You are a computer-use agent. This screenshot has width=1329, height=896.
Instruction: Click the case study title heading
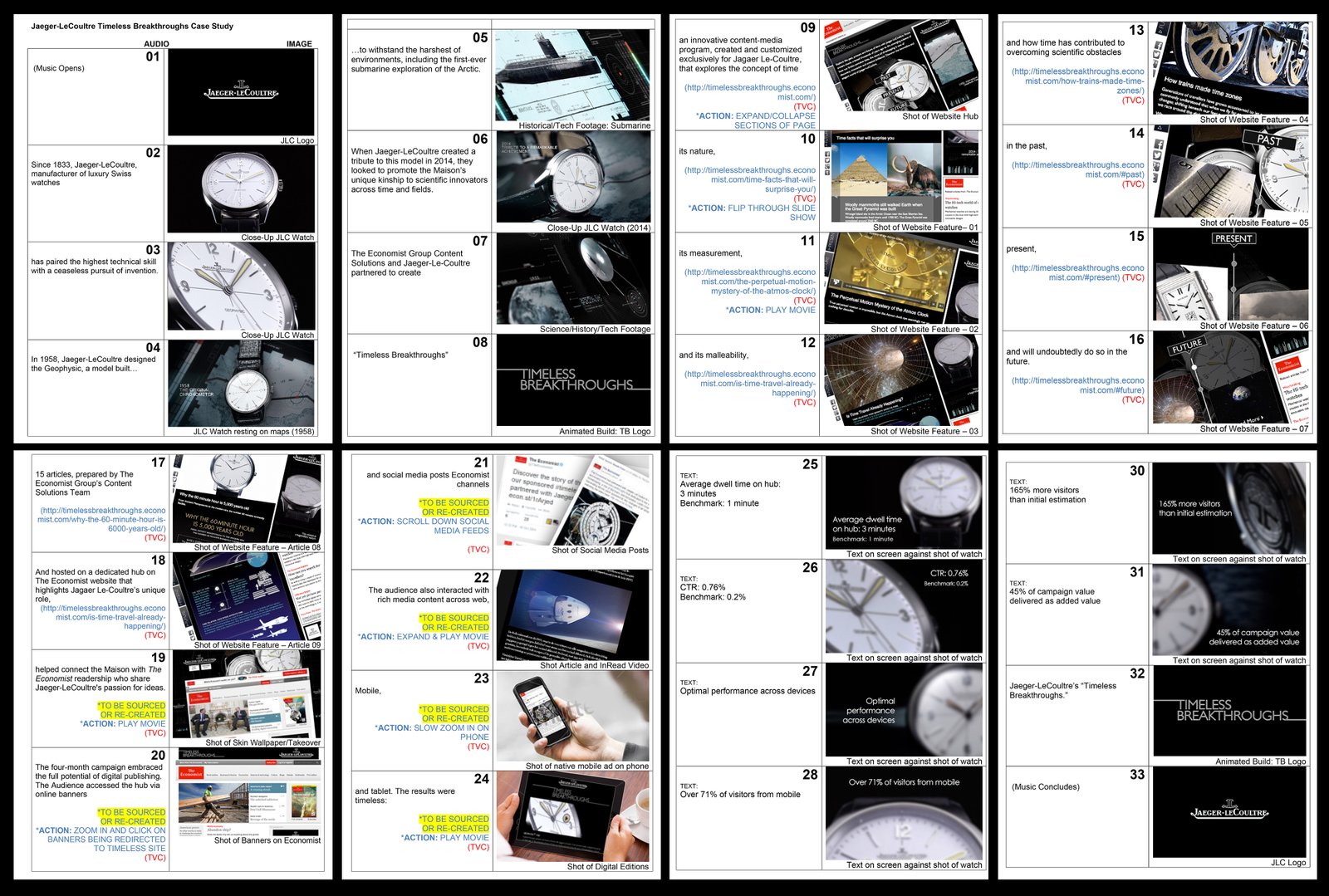click(132, 26)
